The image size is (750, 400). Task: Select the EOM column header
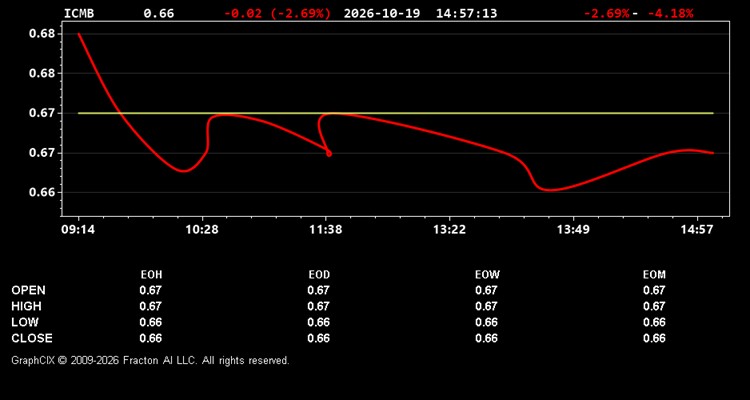(x=654, y=275)
